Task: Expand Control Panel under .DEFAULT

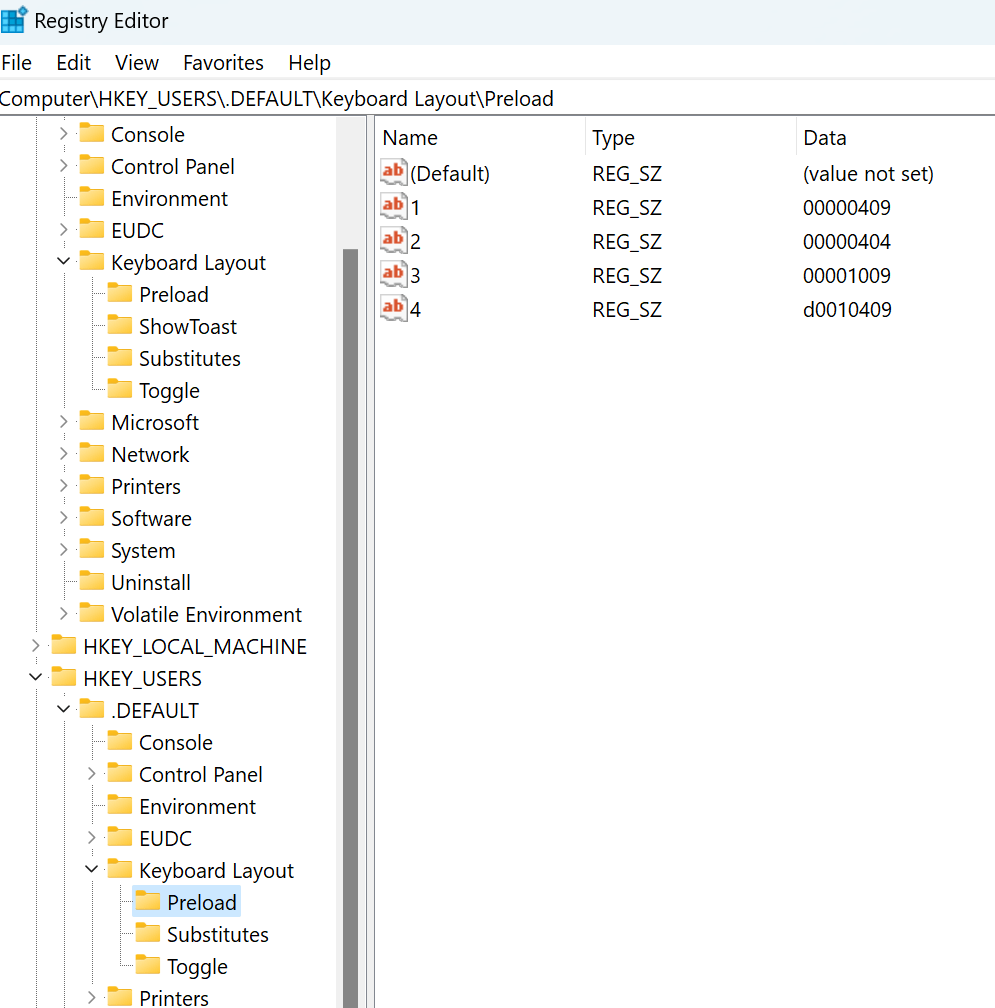Action: [91, 773]
